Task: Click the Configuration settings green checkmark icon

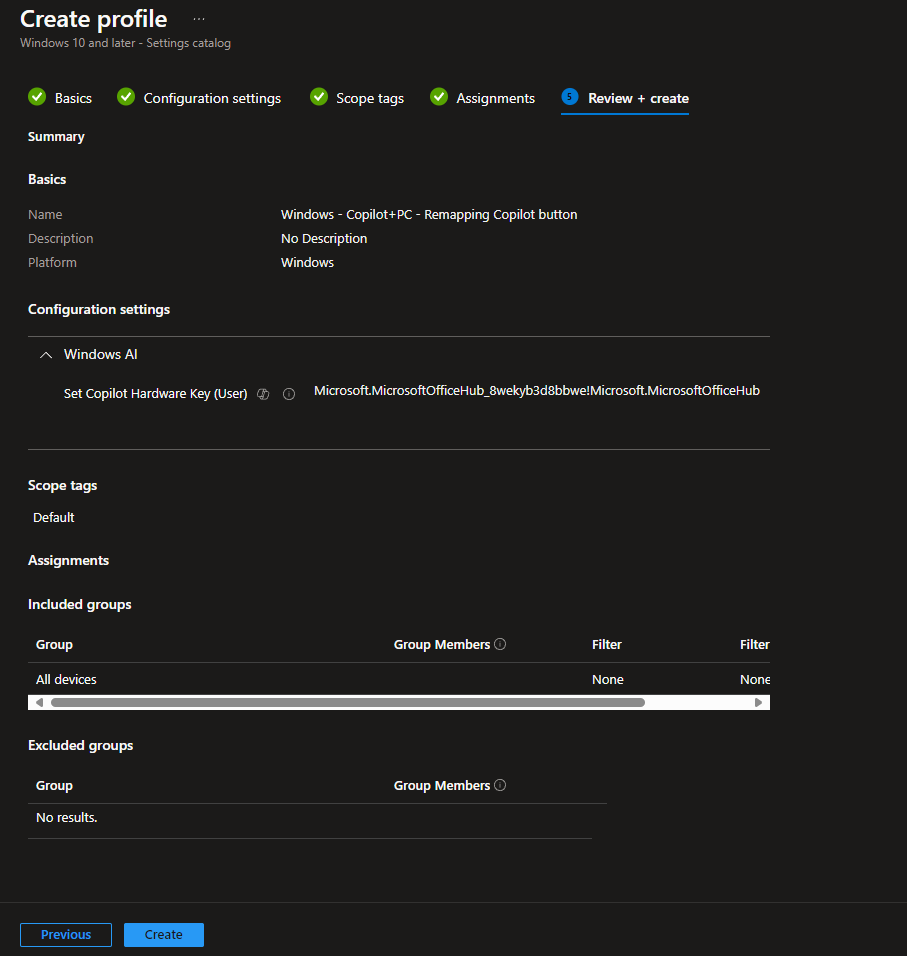Action: coord(126,97)
